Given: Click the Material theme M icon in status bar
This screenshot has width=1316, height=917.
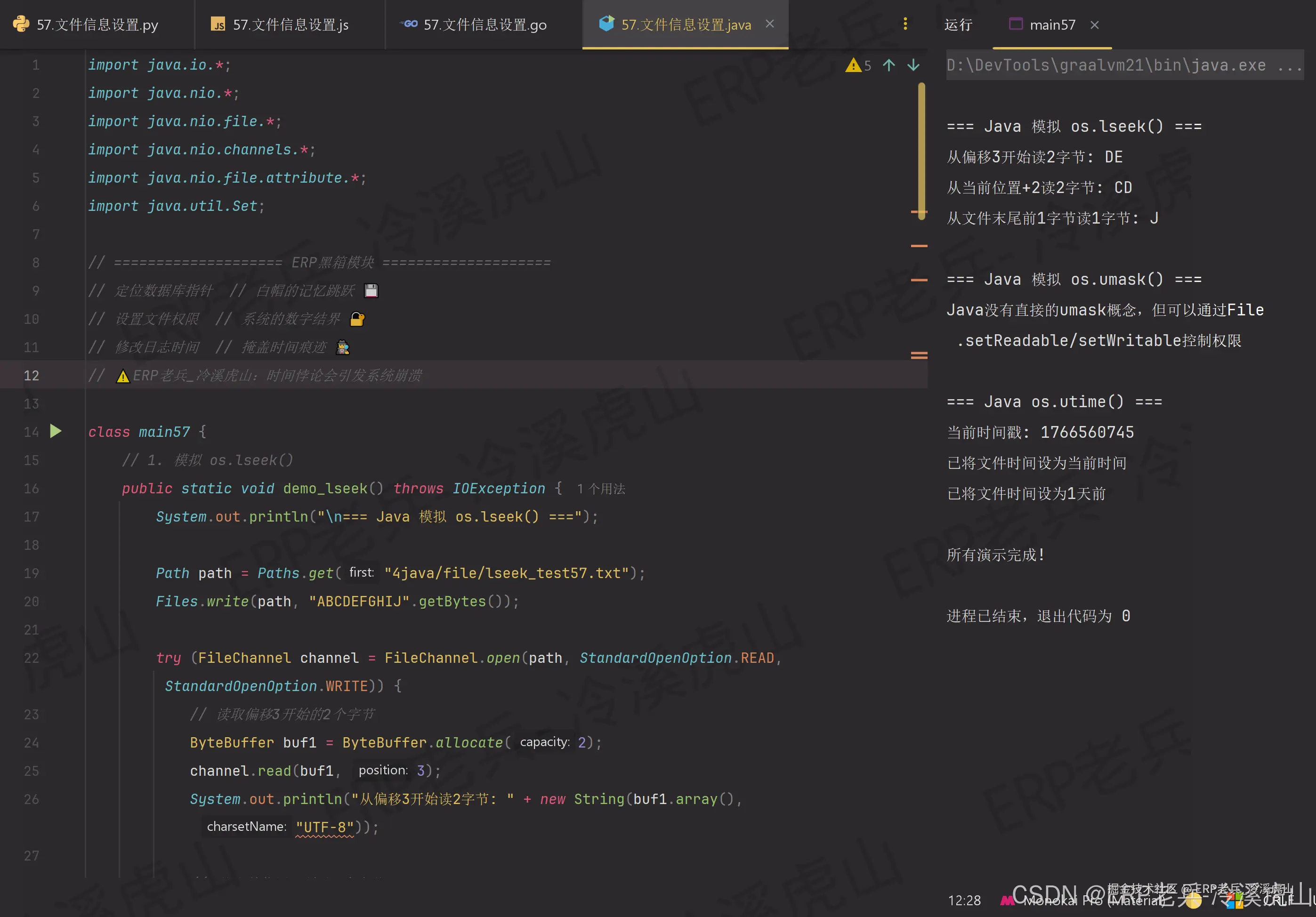Looking at the screenshot, I should pos(1007,901).
